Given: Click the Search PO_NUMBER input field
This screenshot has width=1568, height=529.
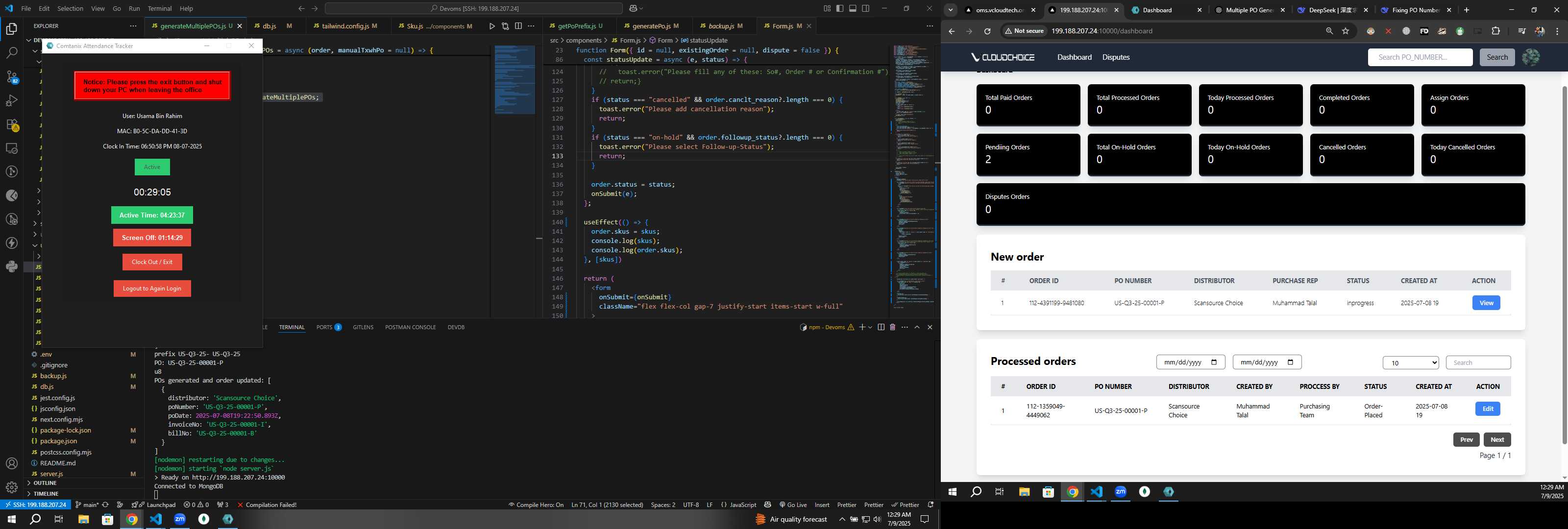Looking at the screenshot, I should [x=1420, y=57].
